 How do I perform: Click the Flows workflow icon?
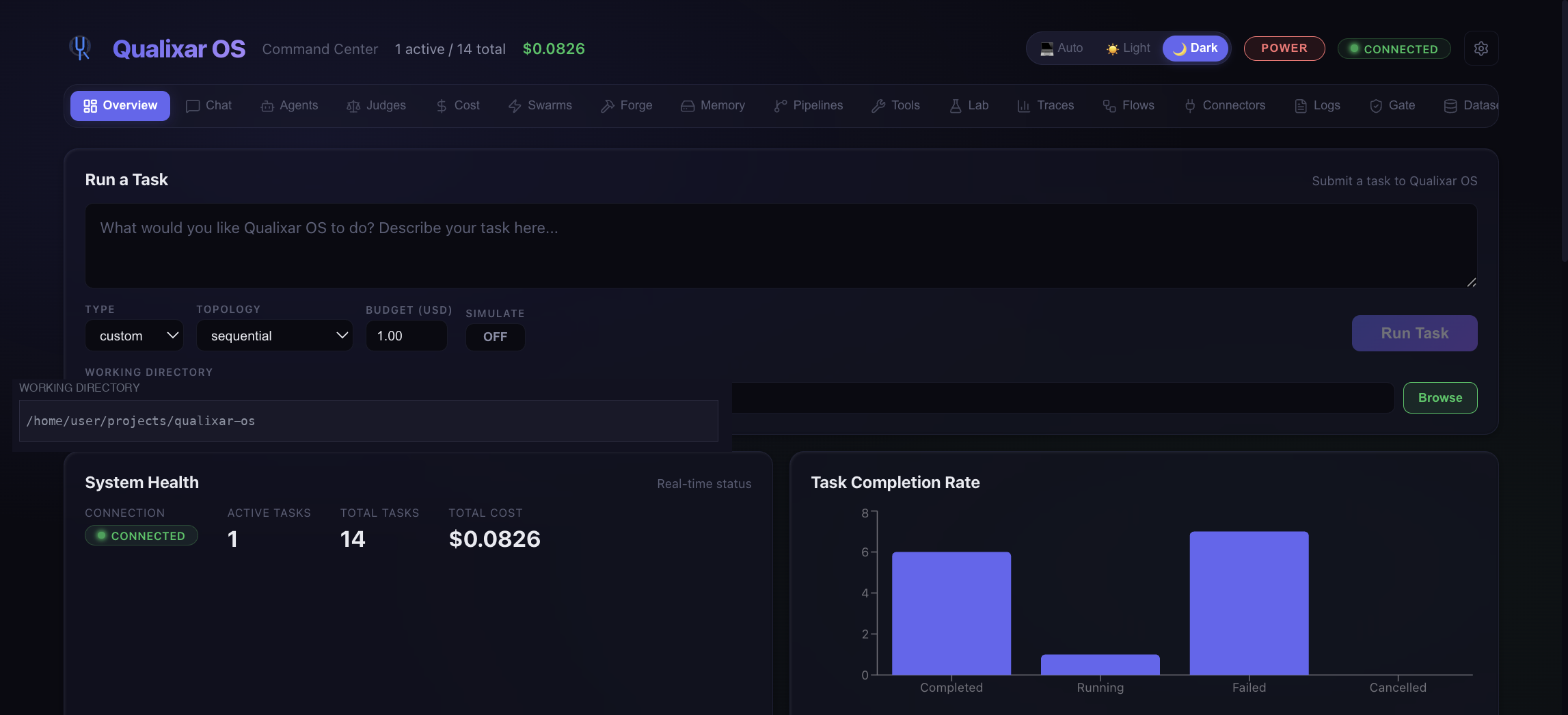tap(1109, 106)
